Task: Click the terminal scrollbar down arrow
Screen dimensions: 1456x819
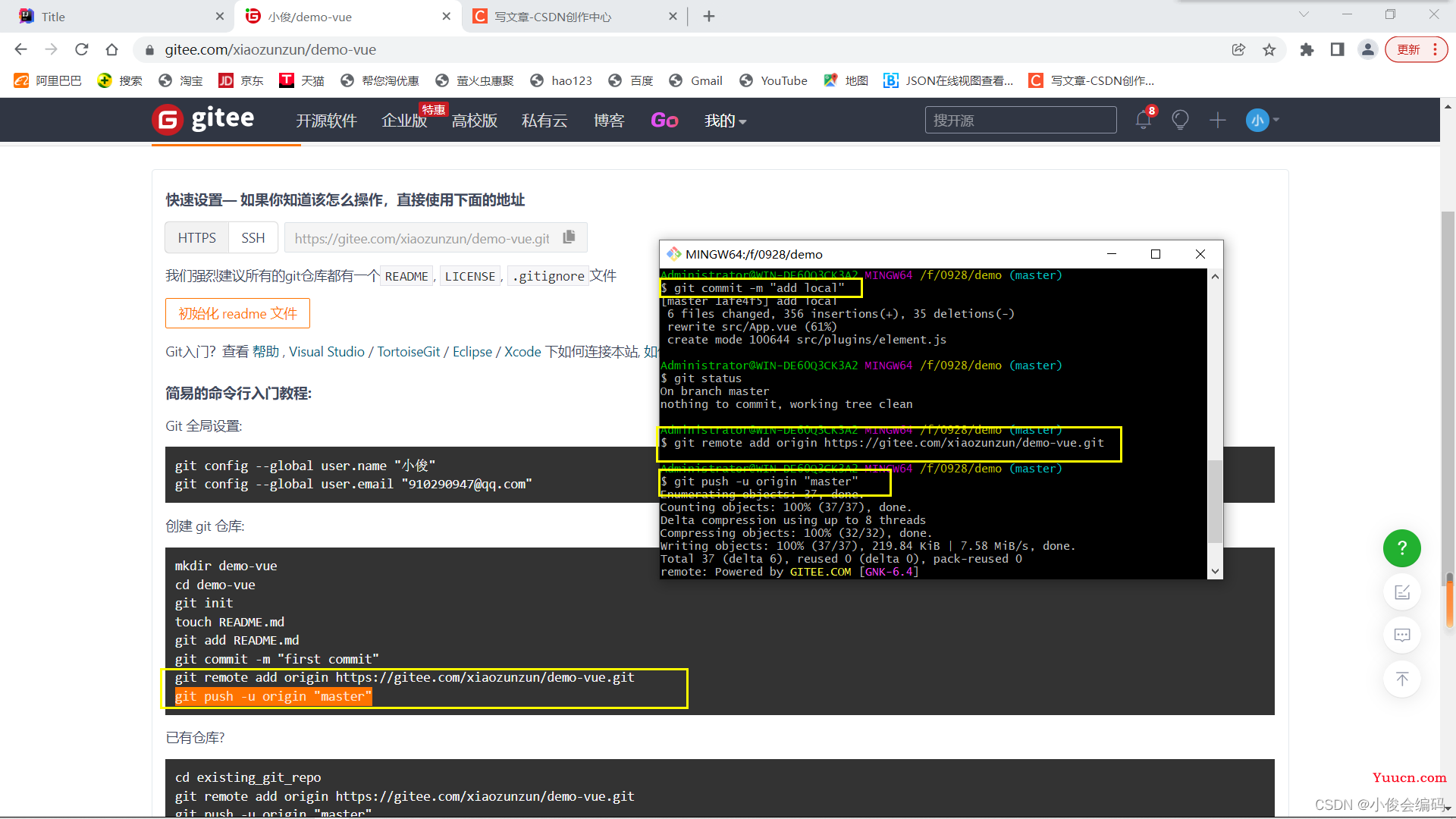Action: (1215, 571)
